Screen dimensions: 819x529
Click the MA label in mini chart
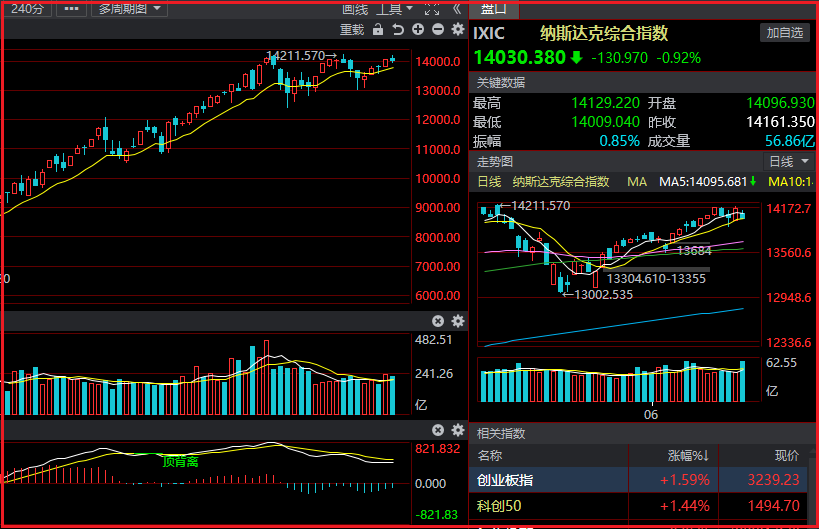tap(637, 182)
